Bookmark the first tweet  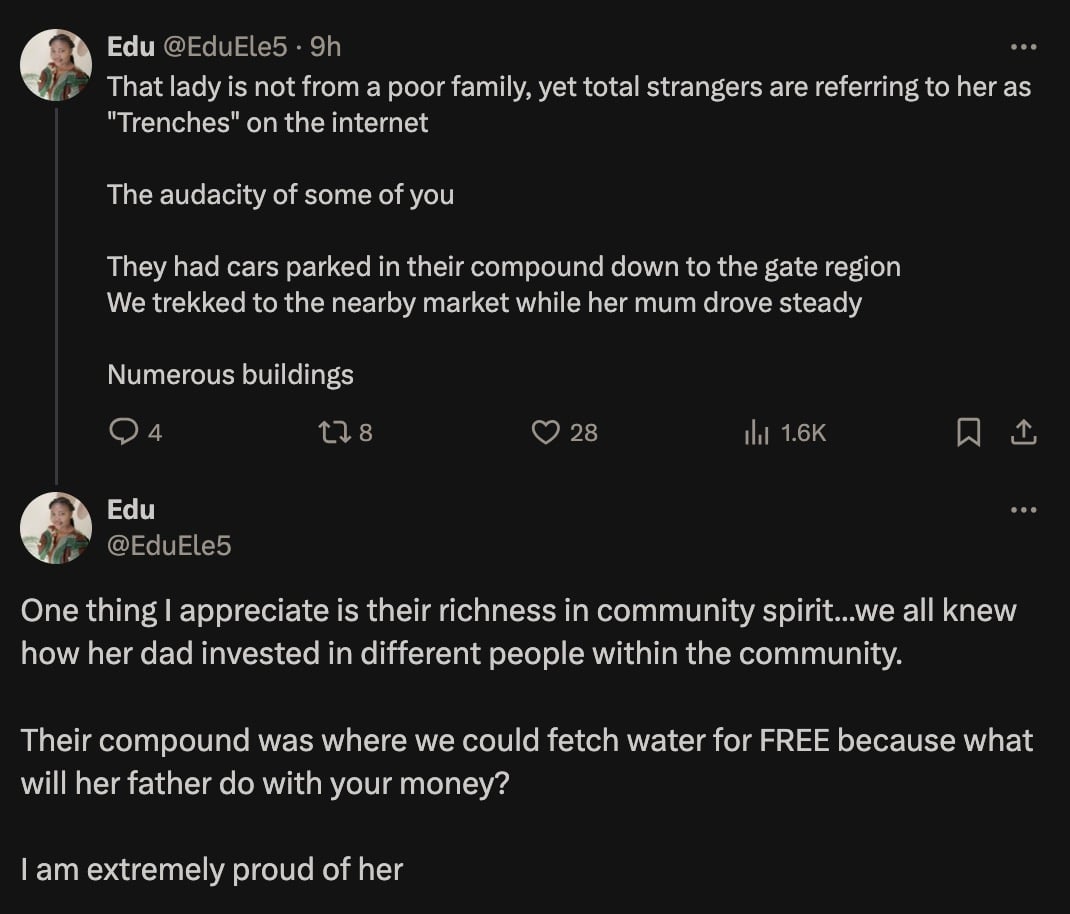point(968,432)
